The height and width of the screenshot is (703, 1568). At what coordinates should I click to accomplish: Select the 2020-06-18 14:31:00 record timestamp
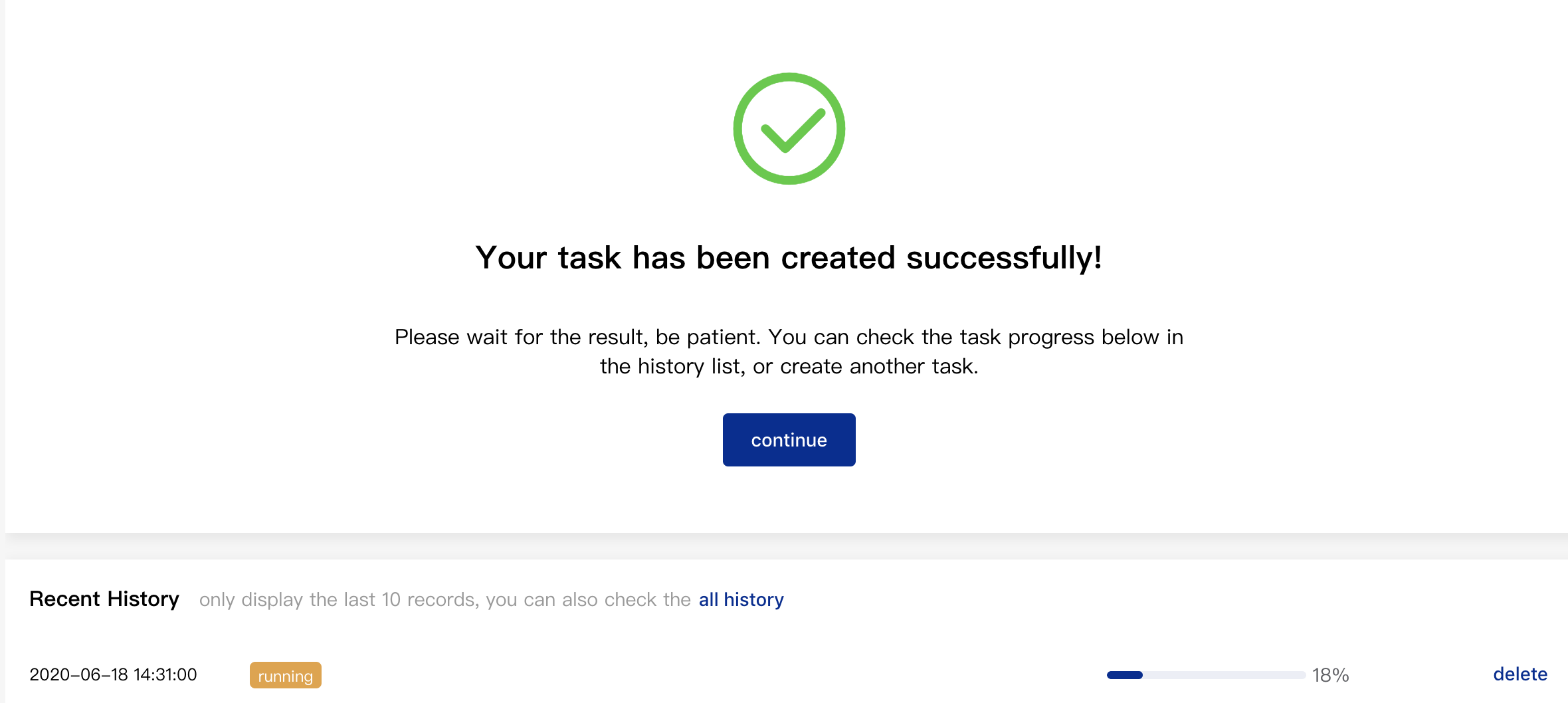coord(113,674)
